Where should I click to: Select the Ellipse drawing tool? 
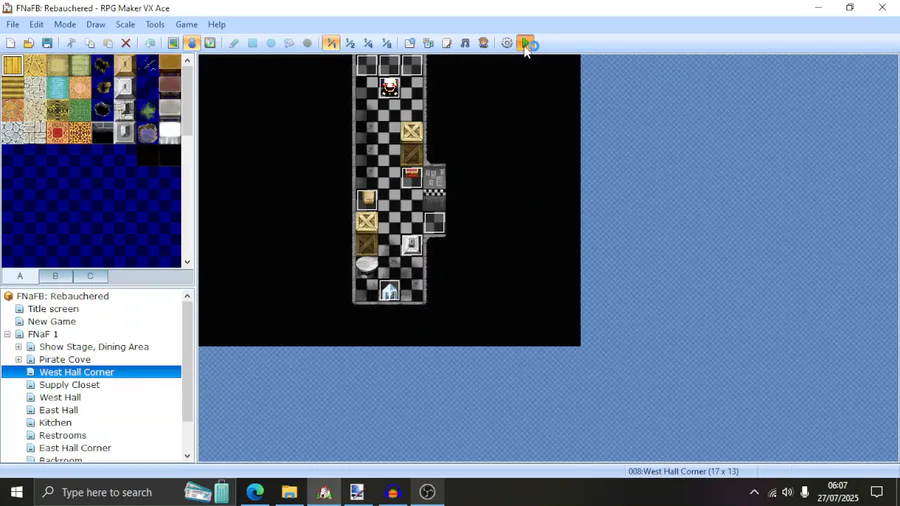pos(270,43)
